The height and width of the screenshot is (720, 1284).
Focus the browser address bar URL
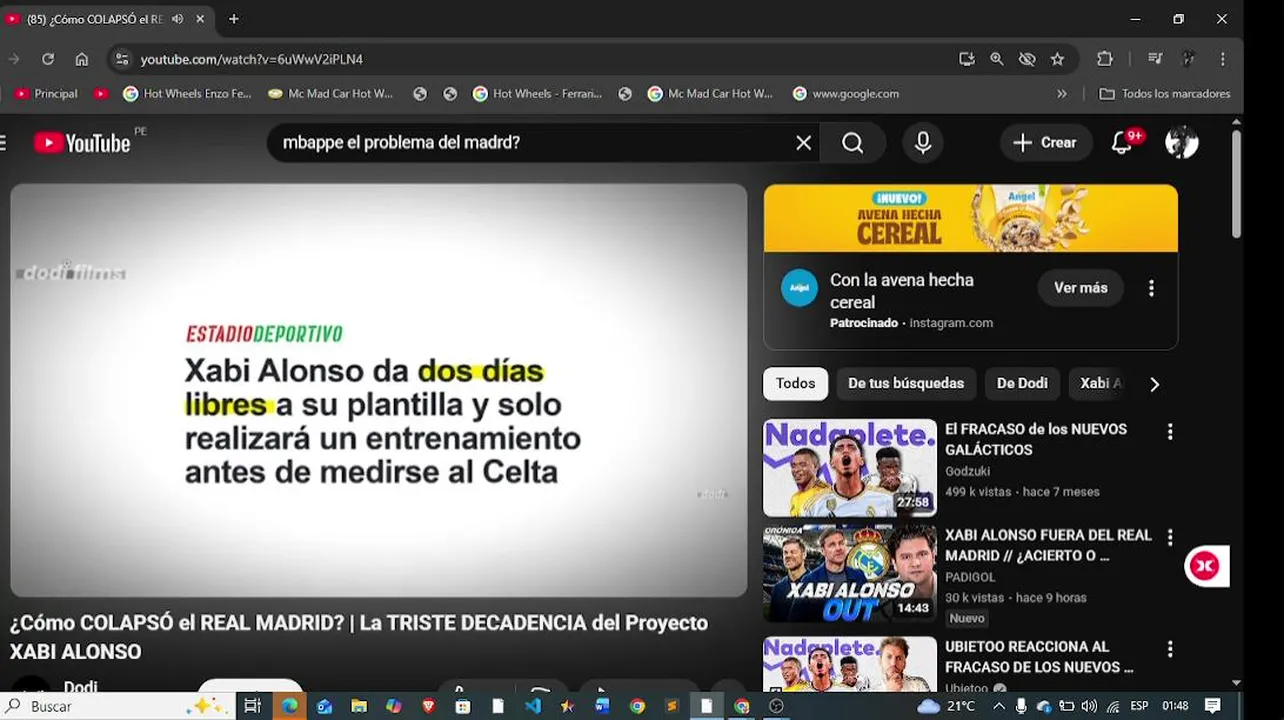(x=251, y=59)
